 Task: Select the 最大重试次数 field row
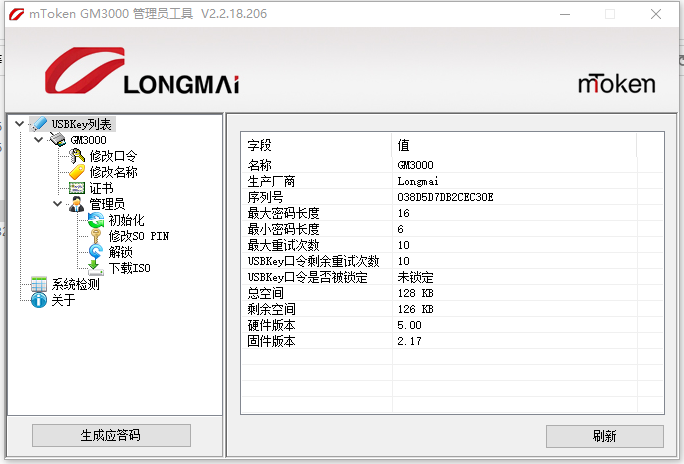coord(452,245)
